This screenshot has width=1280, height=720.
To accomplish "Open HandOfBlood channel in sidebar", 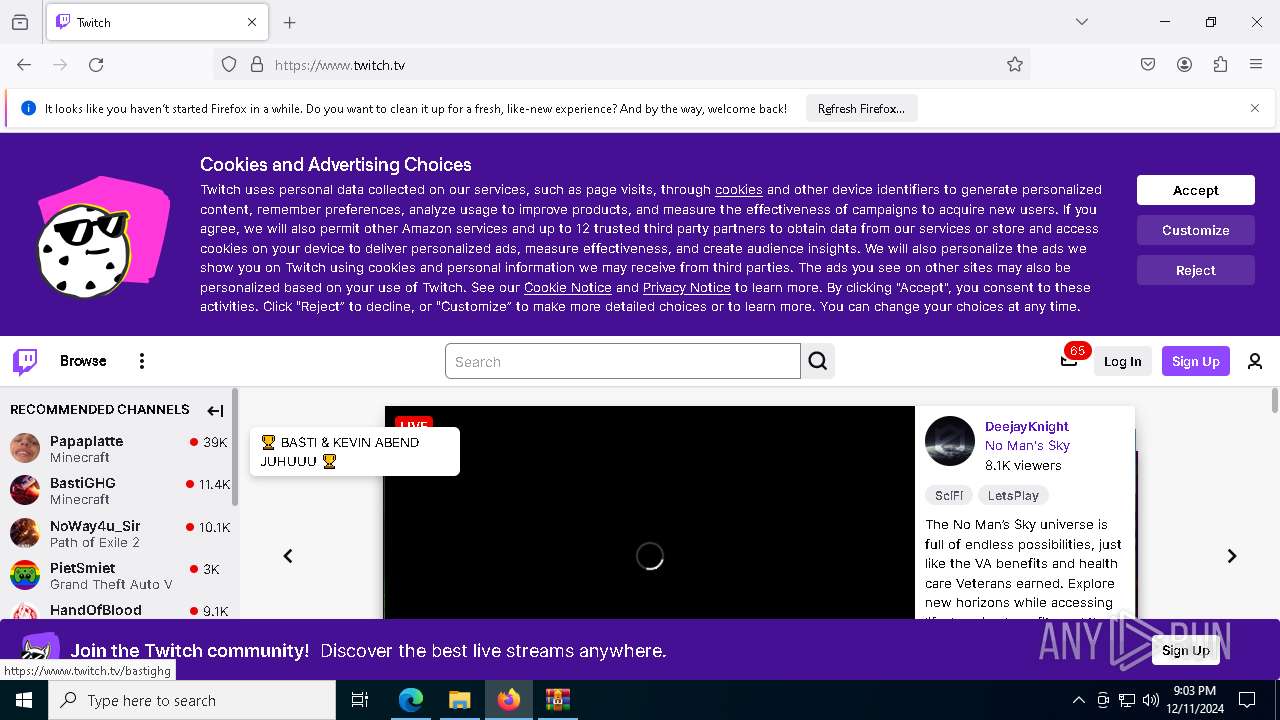I will coord(119,611).
